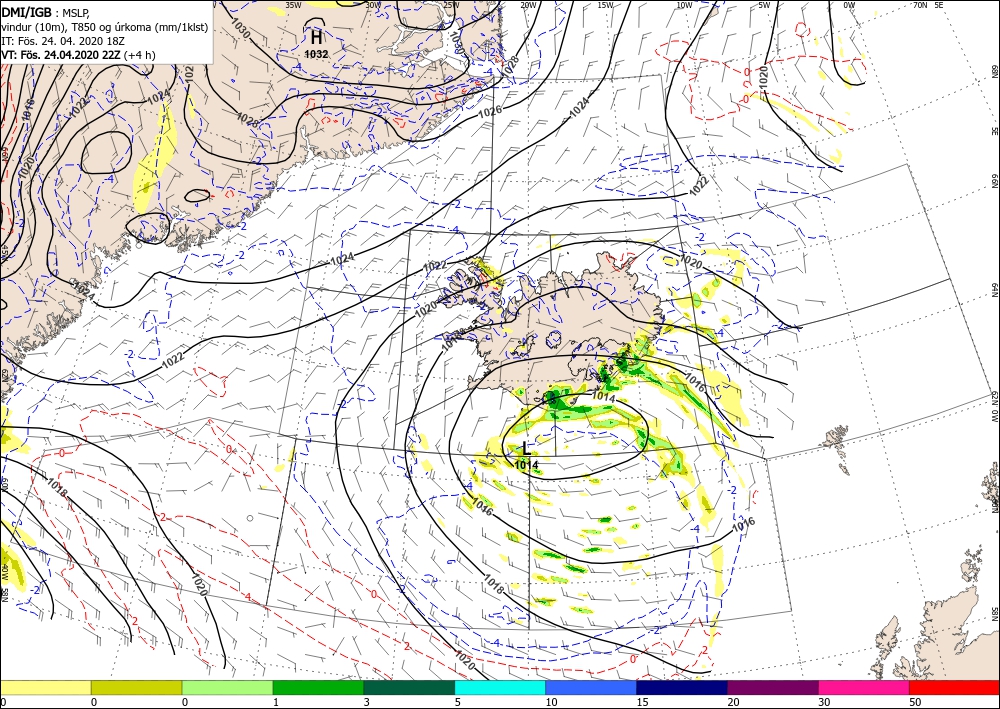
Task: Click the legend value 10
Action: tap(551, 702)
